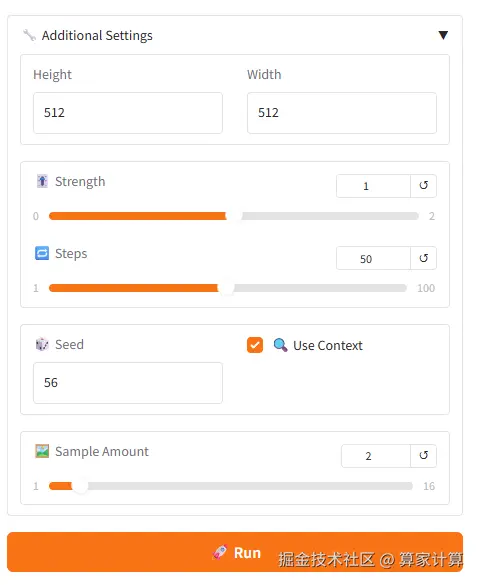Click the magnifier icon beside Use Context
The height and width of the screenshot is (585, 480).
pos(280,345)
